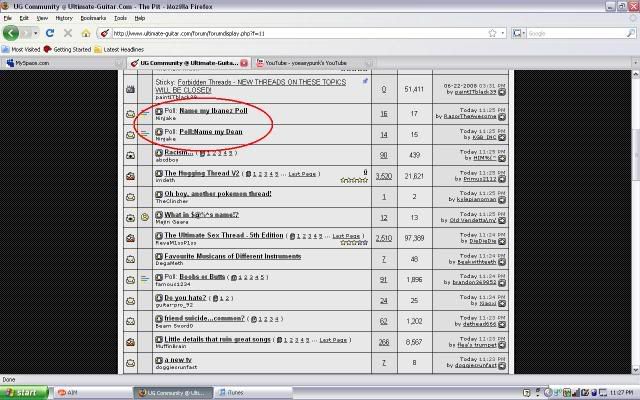Click last post arrow icon on Forbidden Threads row

coord(502,92)
